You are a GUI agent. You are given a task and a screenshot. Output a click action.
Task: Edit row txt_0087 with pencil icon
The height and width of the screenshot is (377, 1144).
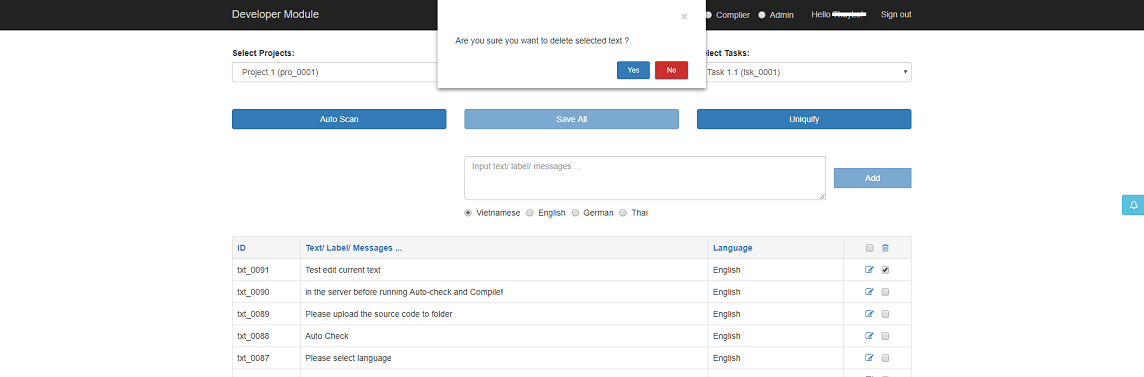869,358
